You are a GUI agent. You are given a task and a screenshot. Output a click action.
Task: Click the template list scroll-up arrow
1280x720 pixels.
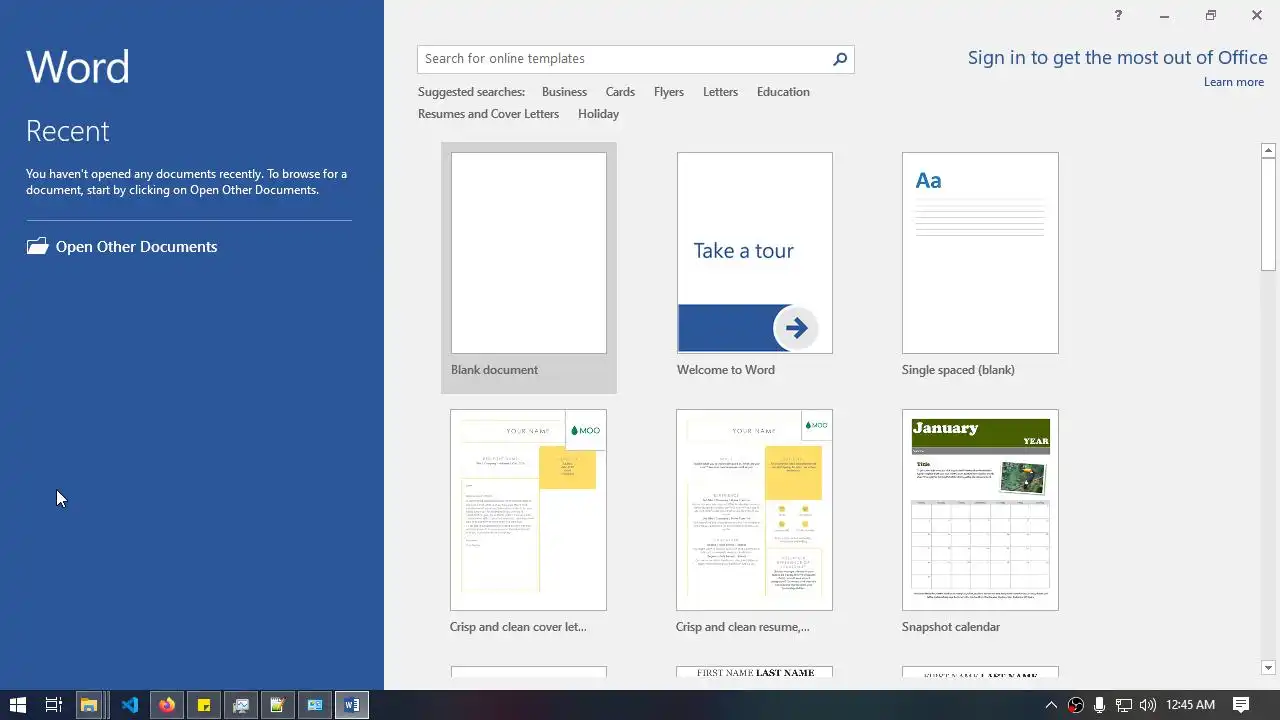[x=1268, y=150]
